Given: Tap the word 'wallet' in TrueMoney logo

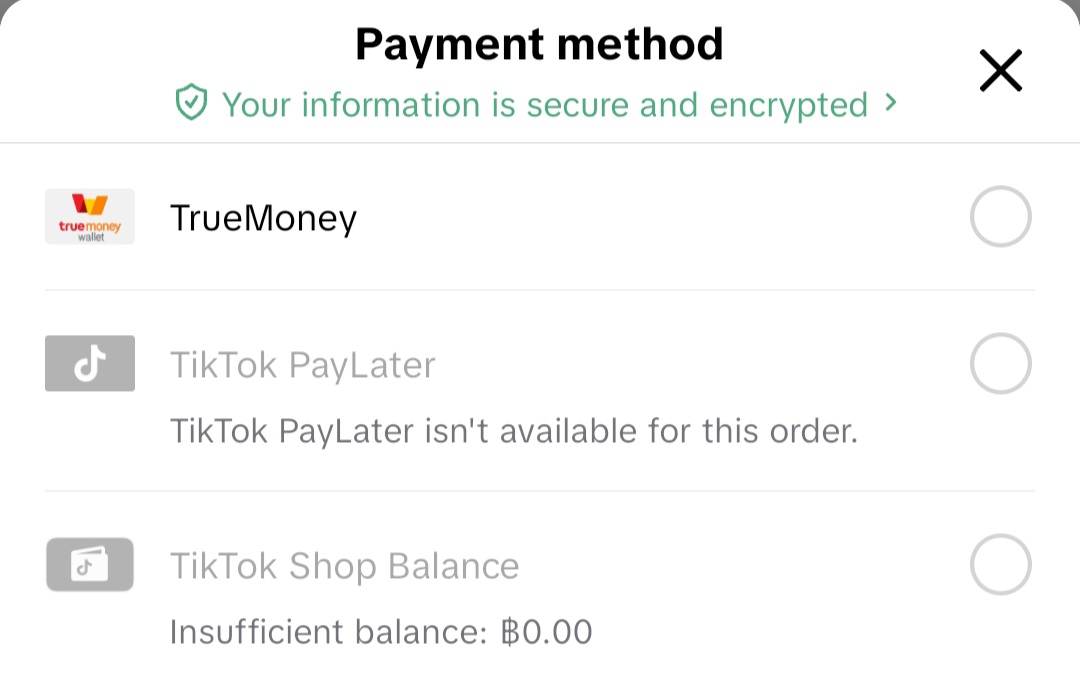Looking at the screenshot, I should (90, 237).
